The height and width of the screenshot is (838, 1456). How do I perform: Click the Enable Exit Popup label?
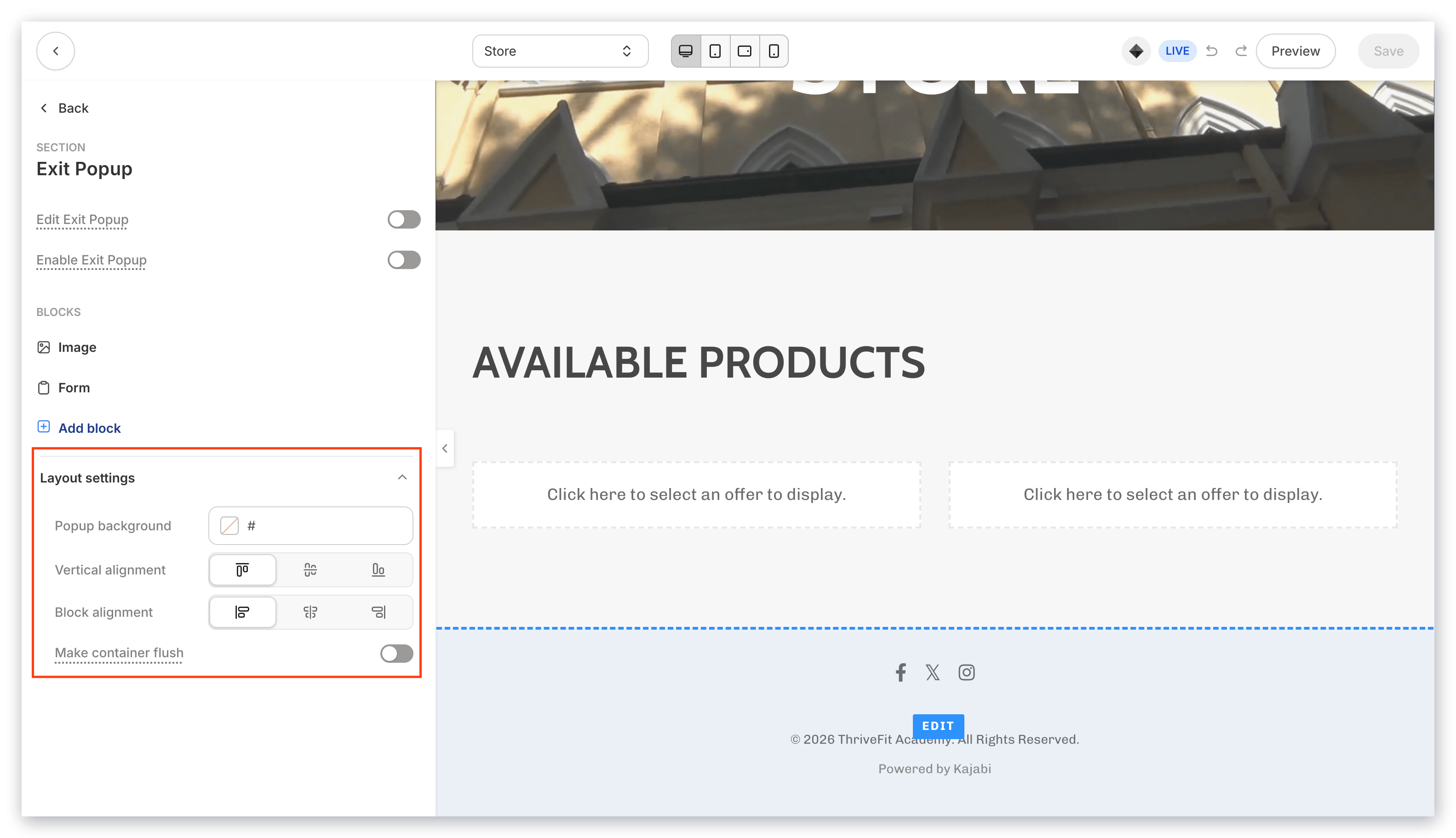(x=92, y=260)
